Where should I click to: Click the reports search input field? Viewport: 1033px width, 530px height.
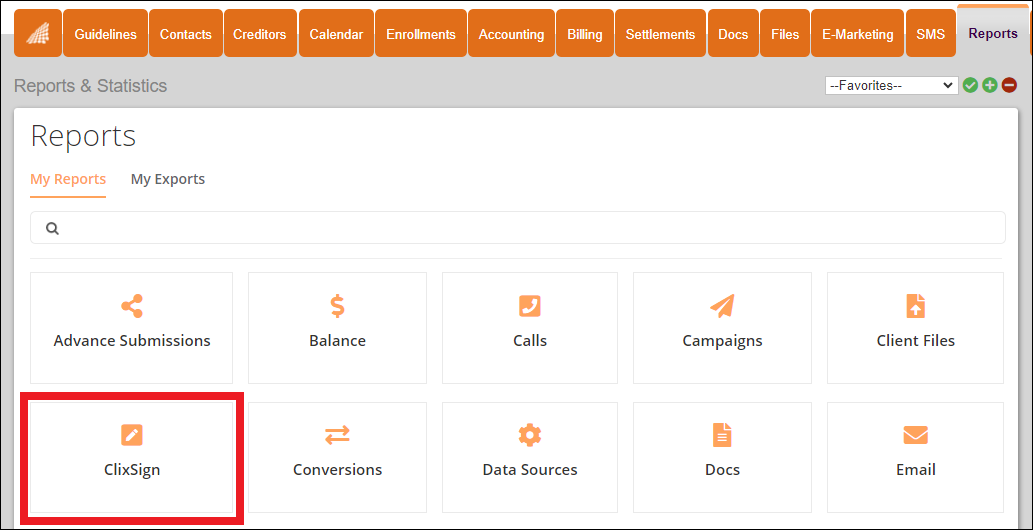pos(517,228)
